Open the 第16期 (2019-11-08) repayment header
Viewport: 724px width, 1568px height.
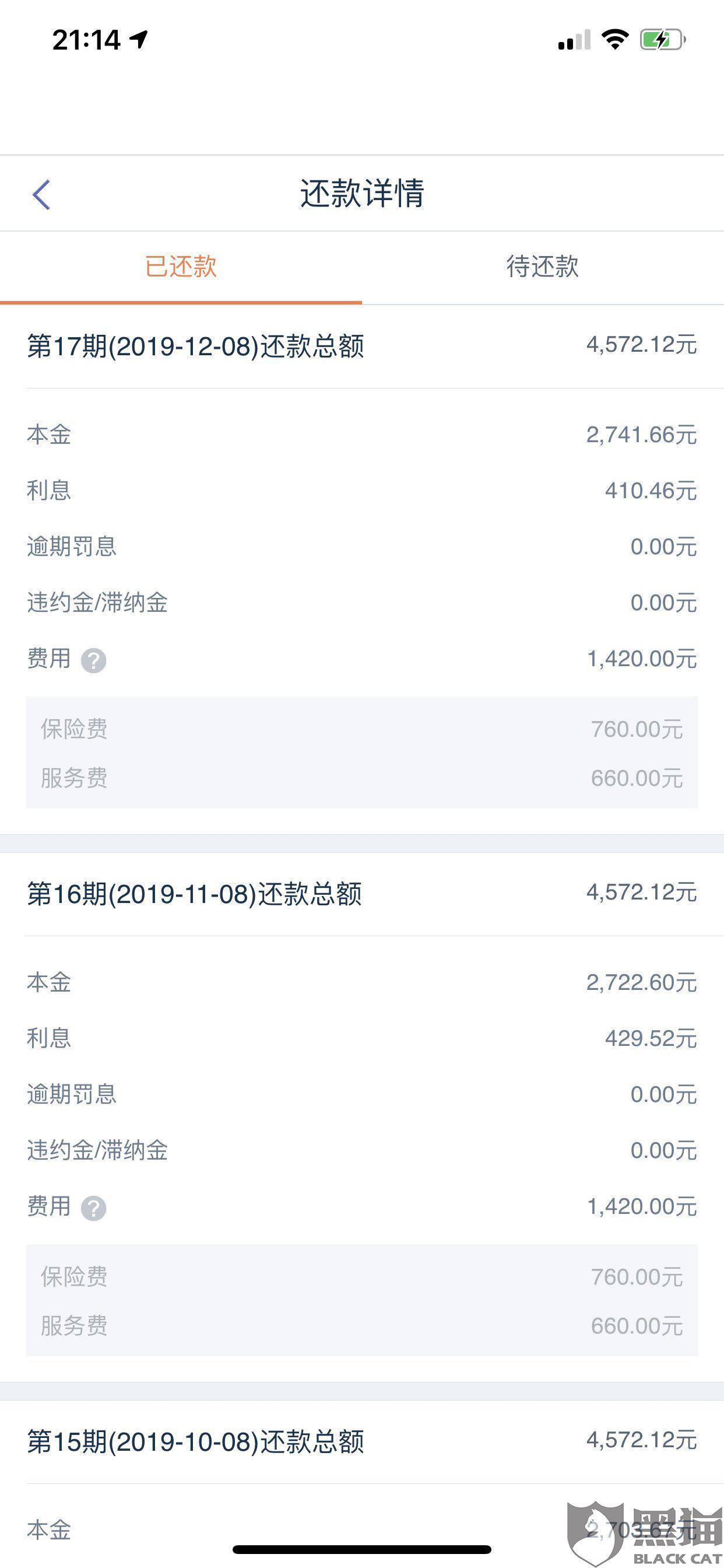point(361,894)
